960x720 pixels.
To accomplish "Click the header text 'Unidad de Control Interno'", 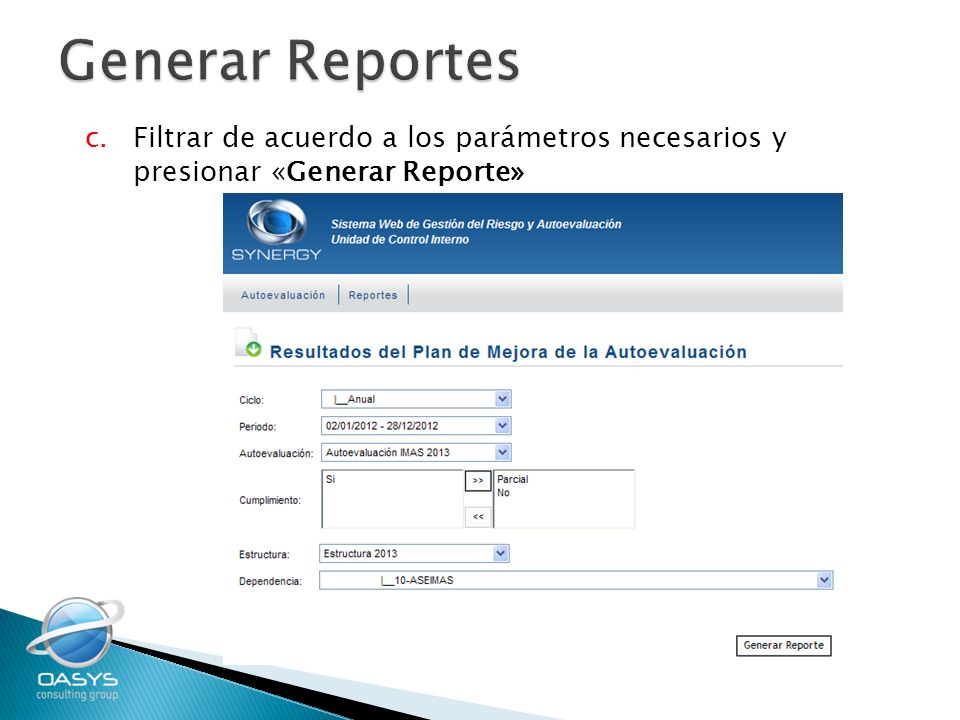I will pyautogui.click(x=400, y=240).
